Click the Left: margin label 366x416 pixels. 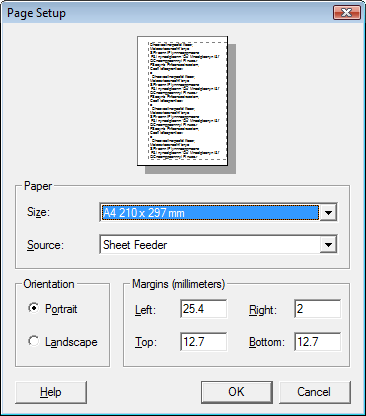145,310
